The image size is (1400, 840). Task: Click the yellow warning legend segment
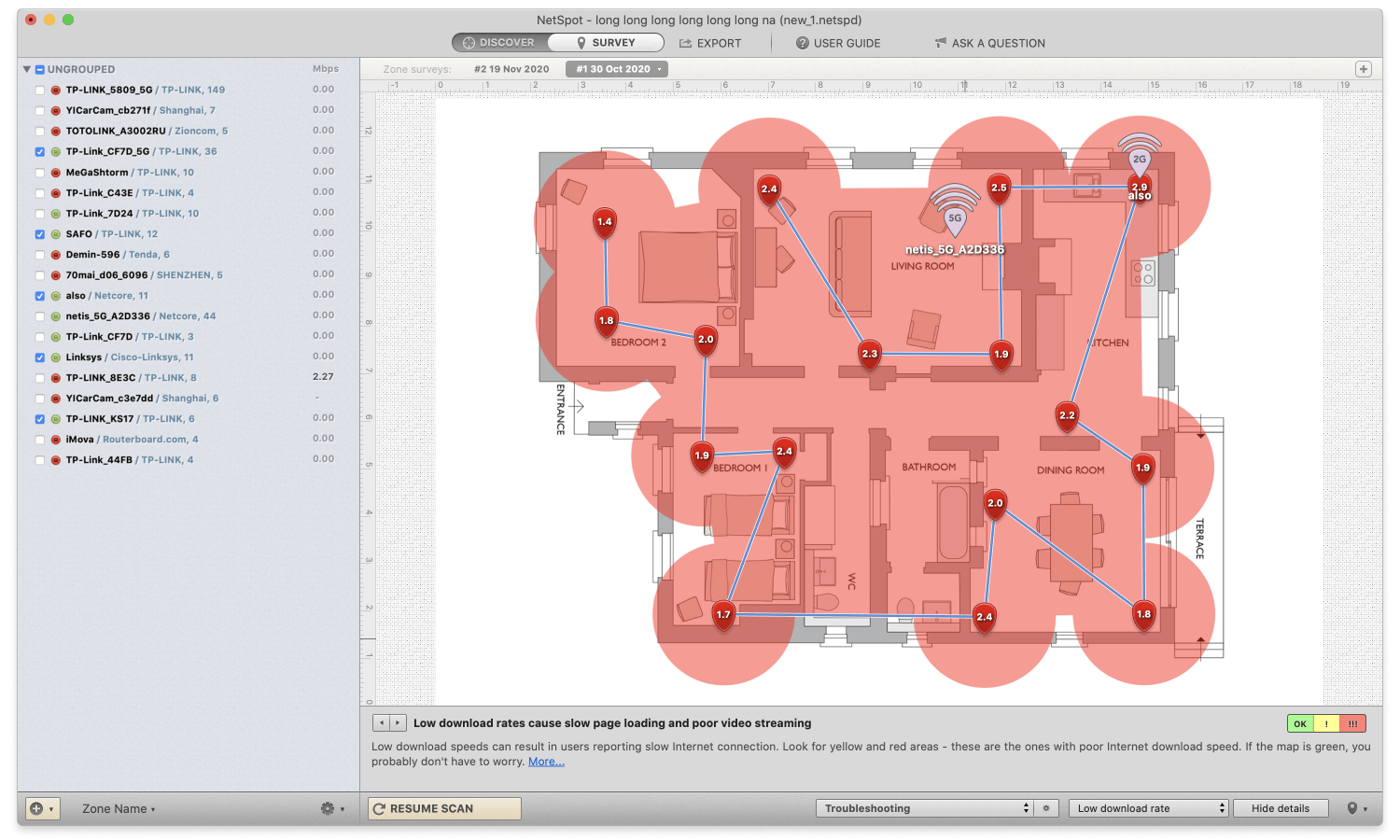pos(1326,723)
